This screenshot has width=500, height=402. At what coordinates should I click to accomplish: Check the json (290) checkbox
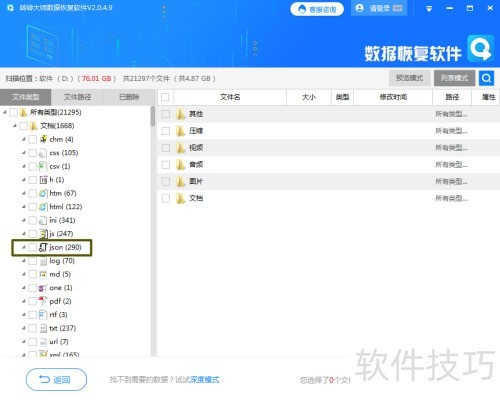tap(32, 247)
